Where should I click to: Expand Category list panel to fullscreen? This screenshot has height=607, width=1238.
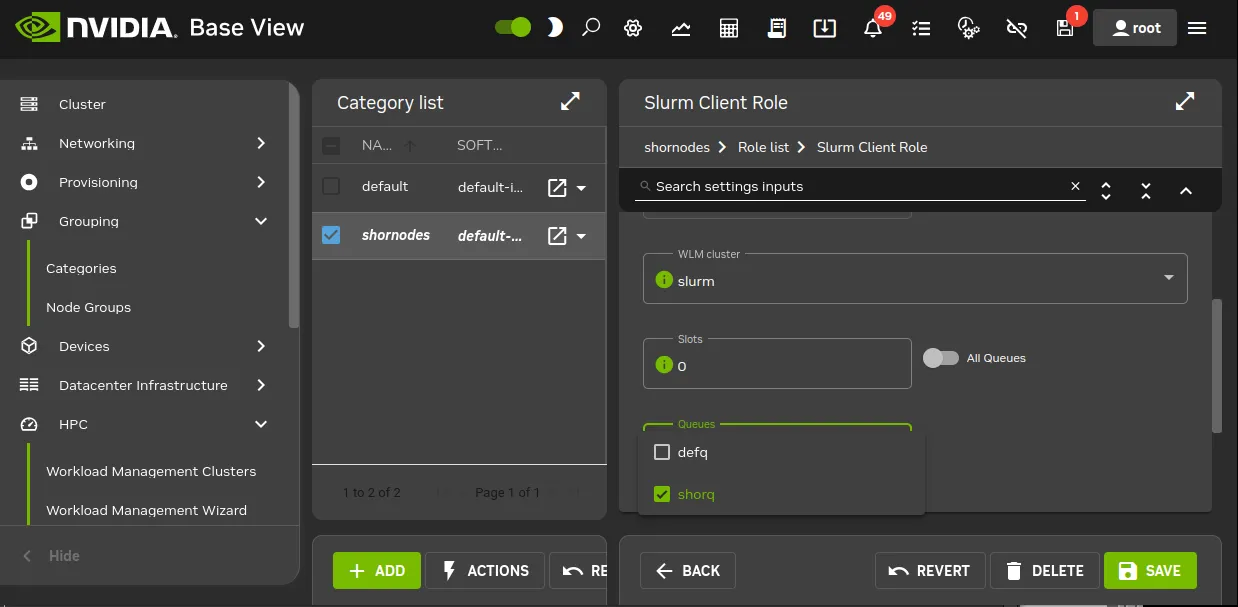pos(570,102)
